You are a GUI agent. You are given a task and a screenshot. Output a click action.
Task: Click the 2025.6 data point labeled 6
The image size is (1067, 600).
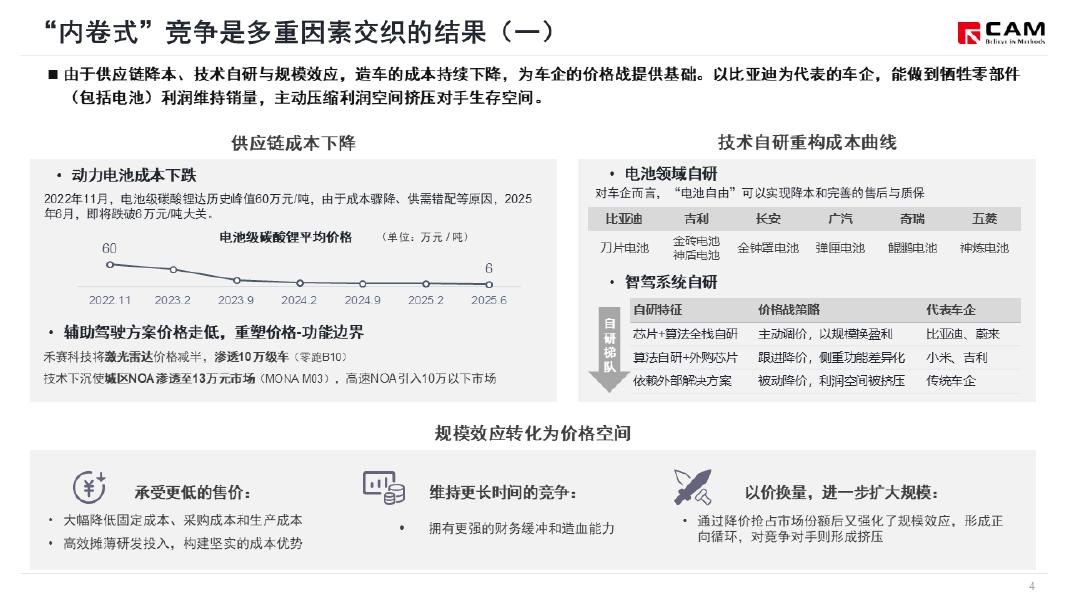tap(489, 284)
